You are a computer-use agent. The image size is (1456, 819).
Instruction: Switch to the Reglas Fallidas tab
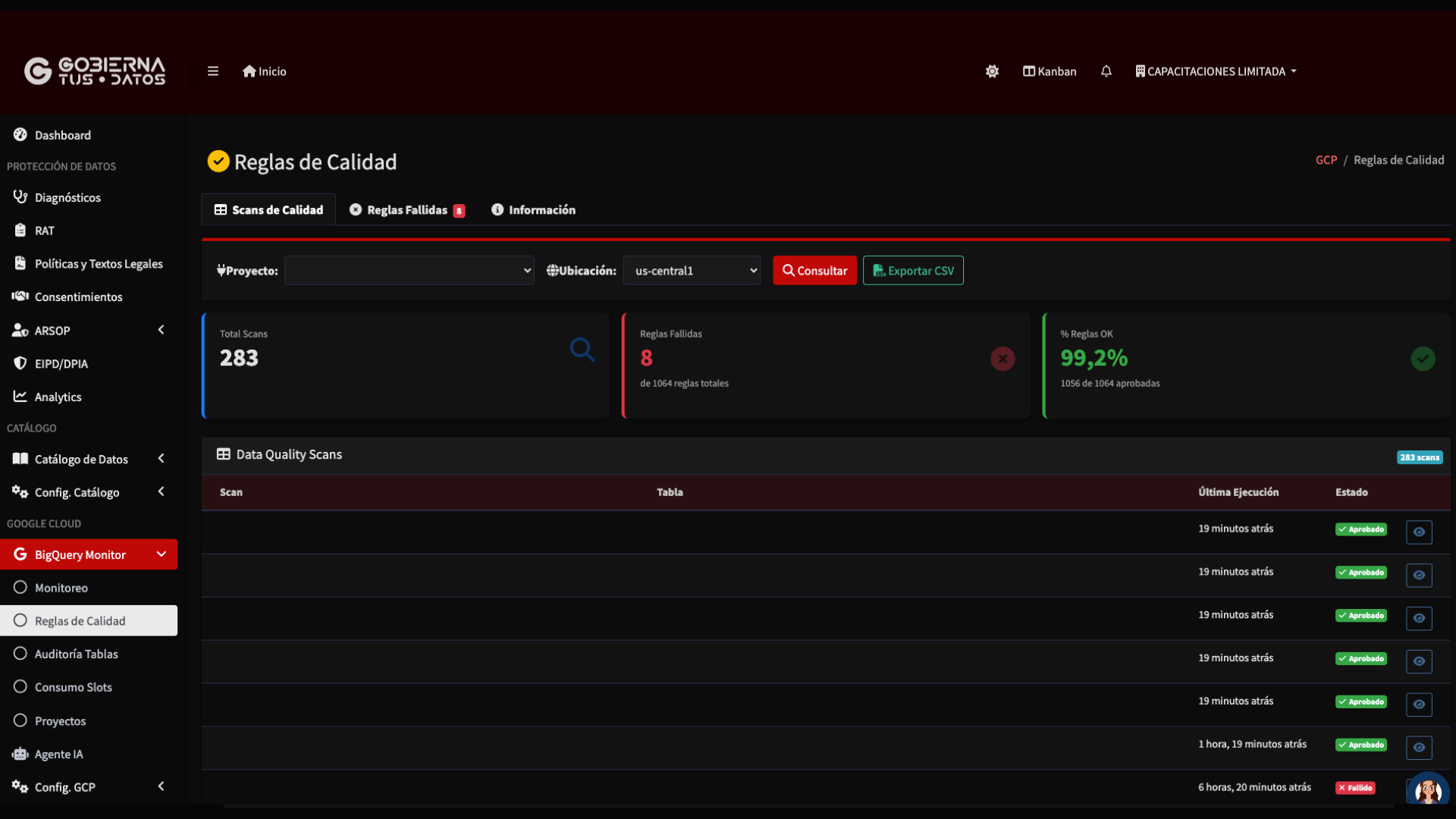(406, 209)
